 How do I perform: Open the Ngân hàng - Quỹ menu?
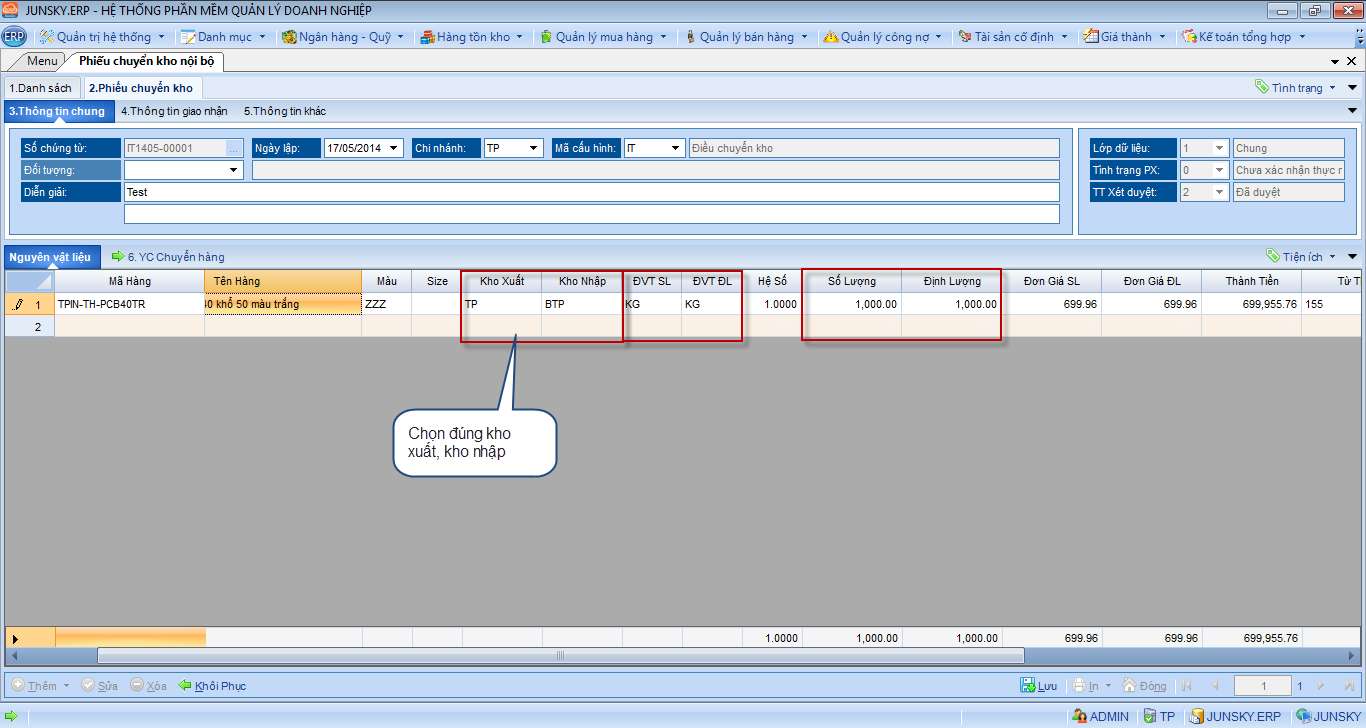(343, 37)
